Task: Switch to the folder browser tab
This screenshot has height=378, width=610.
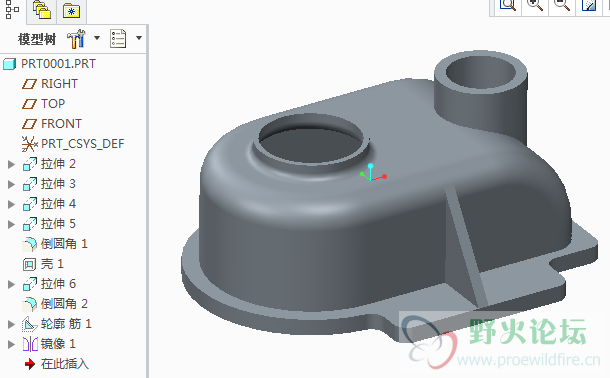Action: 42,10
